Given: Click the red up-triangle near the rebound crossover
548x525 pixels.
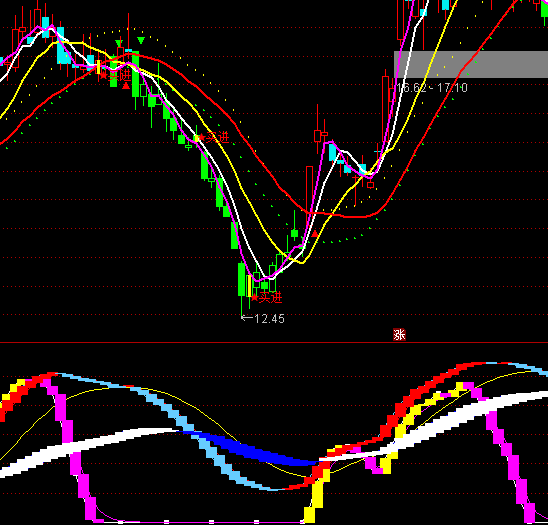Looking at the screenshot, I should [315, 233].
